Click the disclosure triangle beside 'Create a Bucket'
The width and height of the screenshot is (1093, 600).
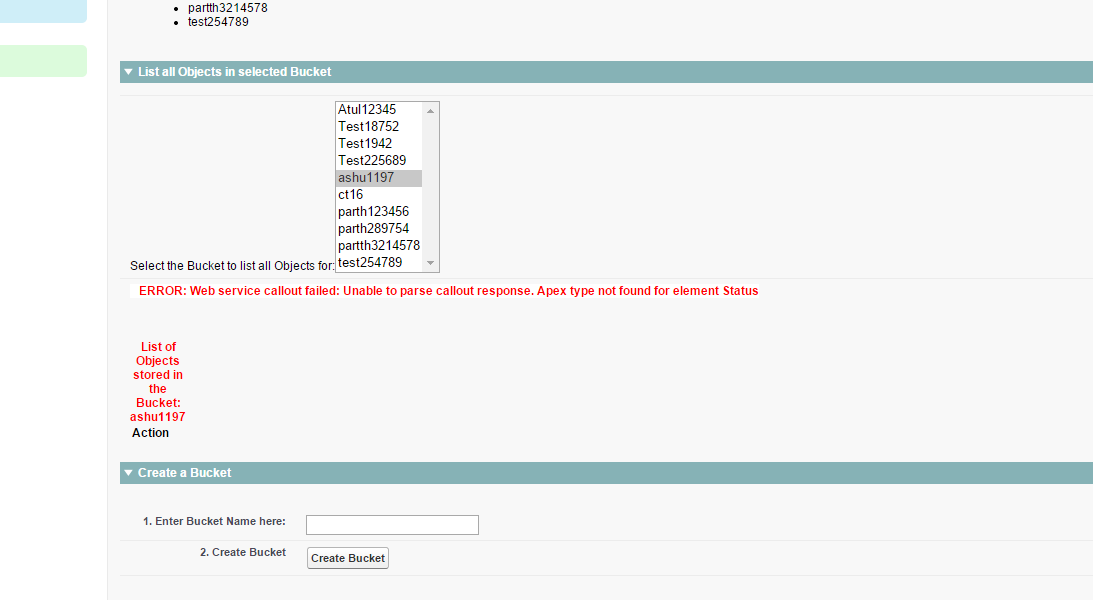128,472
